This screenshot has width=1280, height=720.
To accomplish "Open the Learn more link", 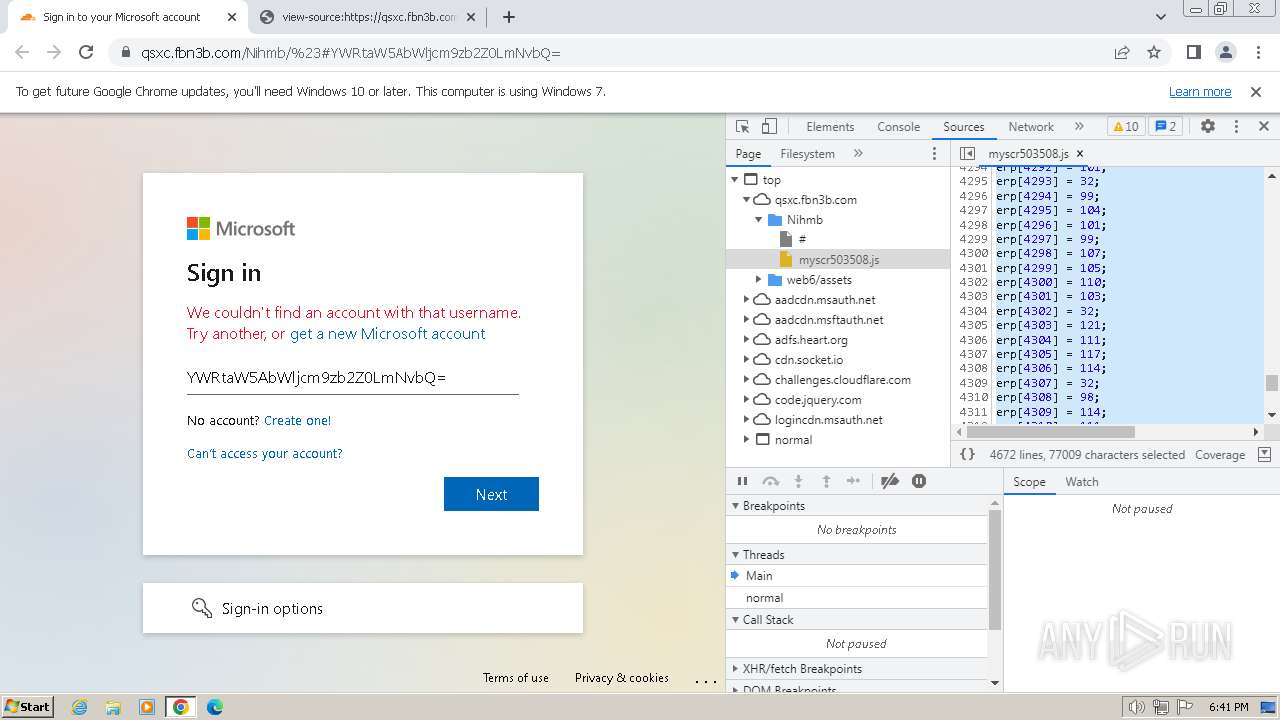I will point(1200,92).
